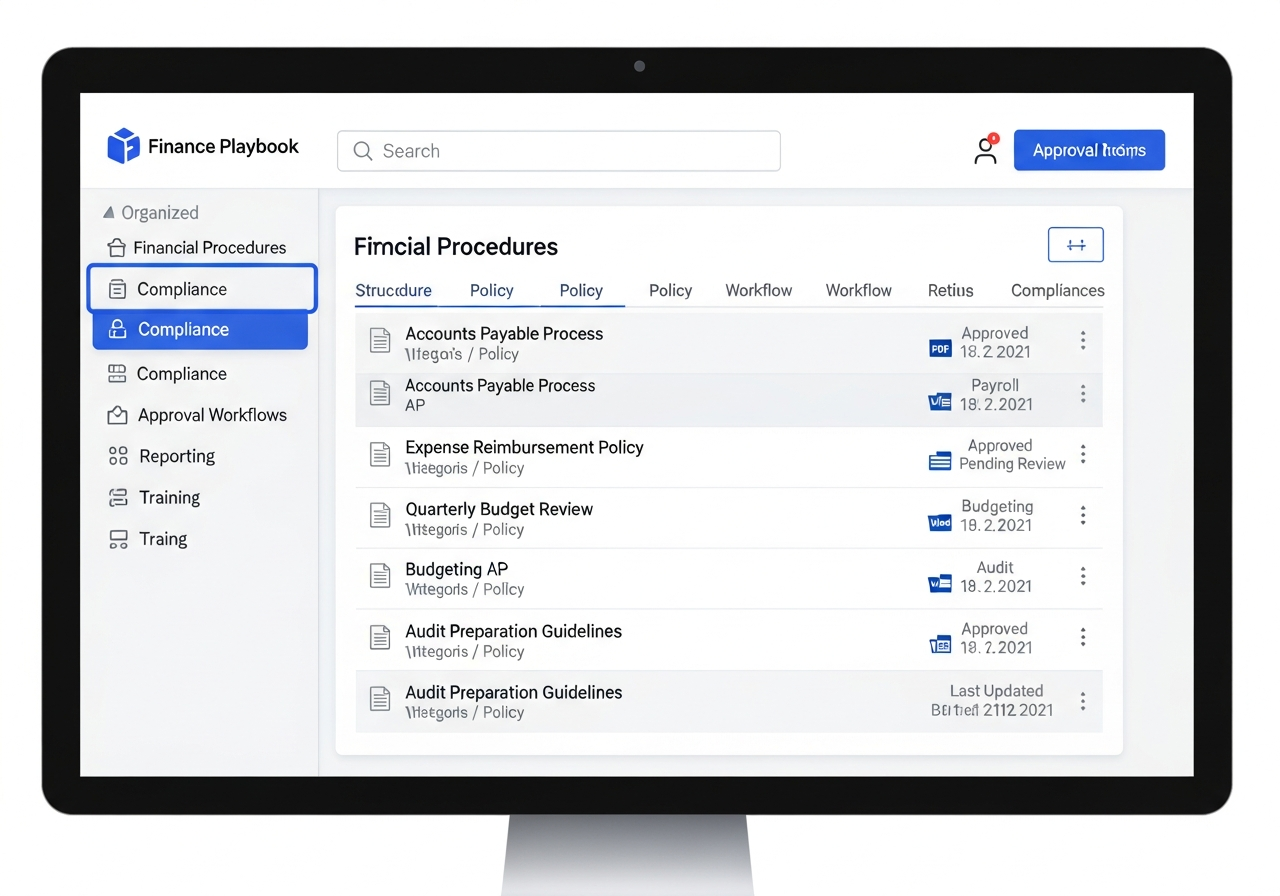The image size is (1280, 896).
Task: Select Financial Procedures in the sidebar
Action: [208, 247]
